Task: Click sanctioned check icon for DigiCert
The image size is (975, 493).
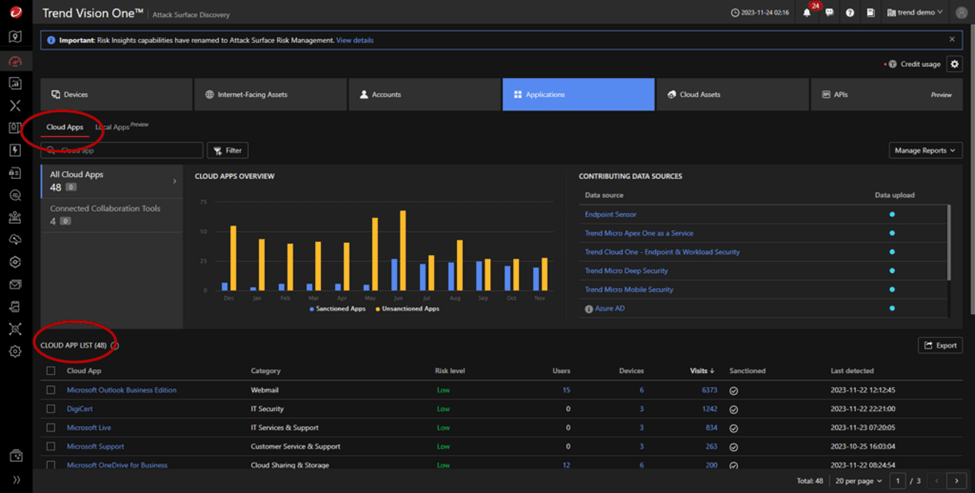Action: point(734,410)
